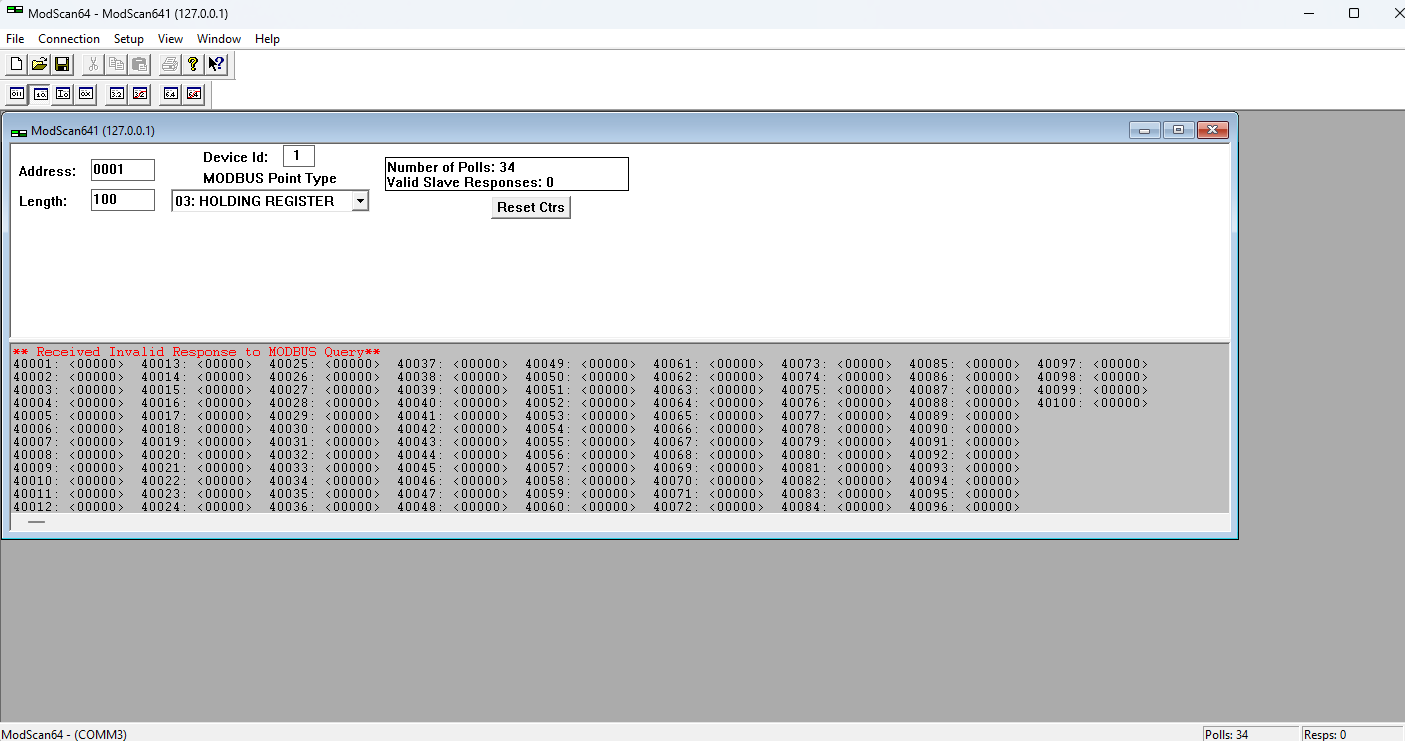Select register 40100 value

[x=1121, y=403]
